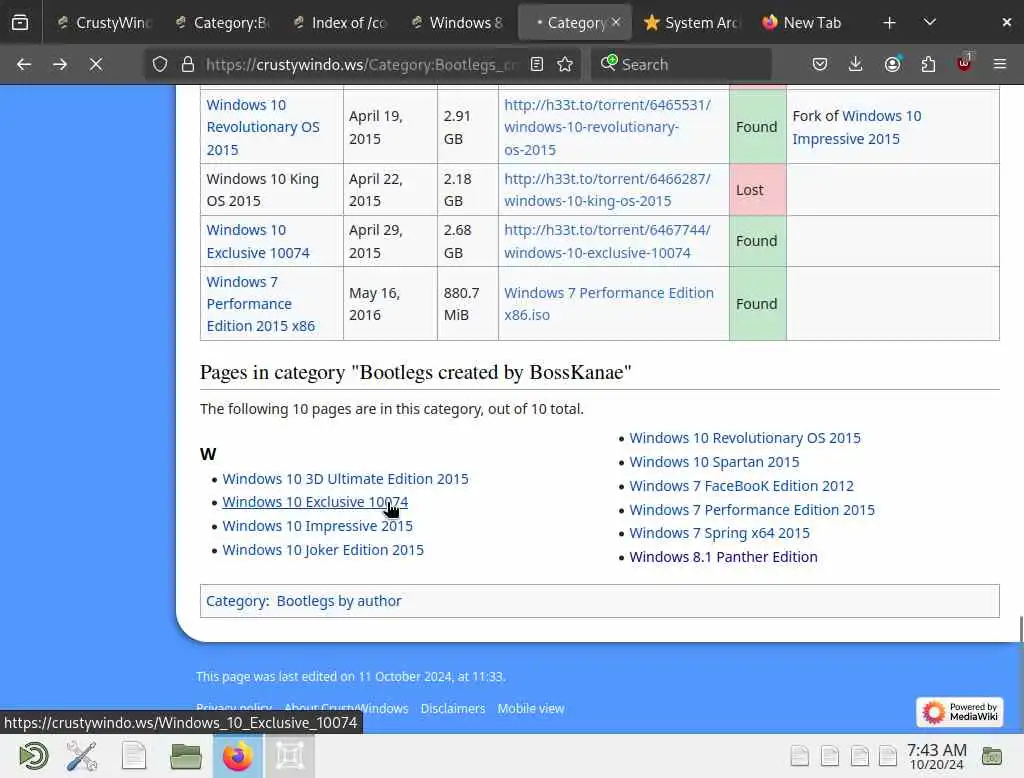The image size is (1024, 778).
Task: Open the tray folder icon by clock
Action: (992, 756)
